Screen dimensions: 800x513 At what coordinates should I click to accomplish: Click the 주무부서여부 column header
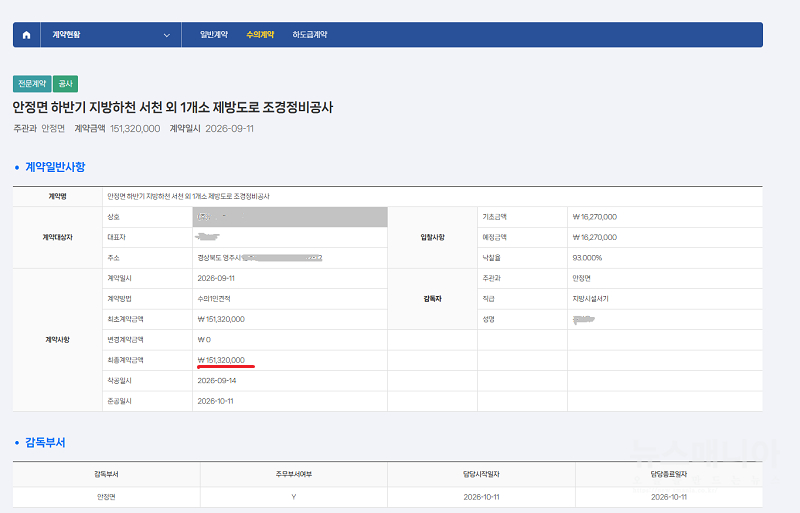pyautogui.click(x=293, y=474)
